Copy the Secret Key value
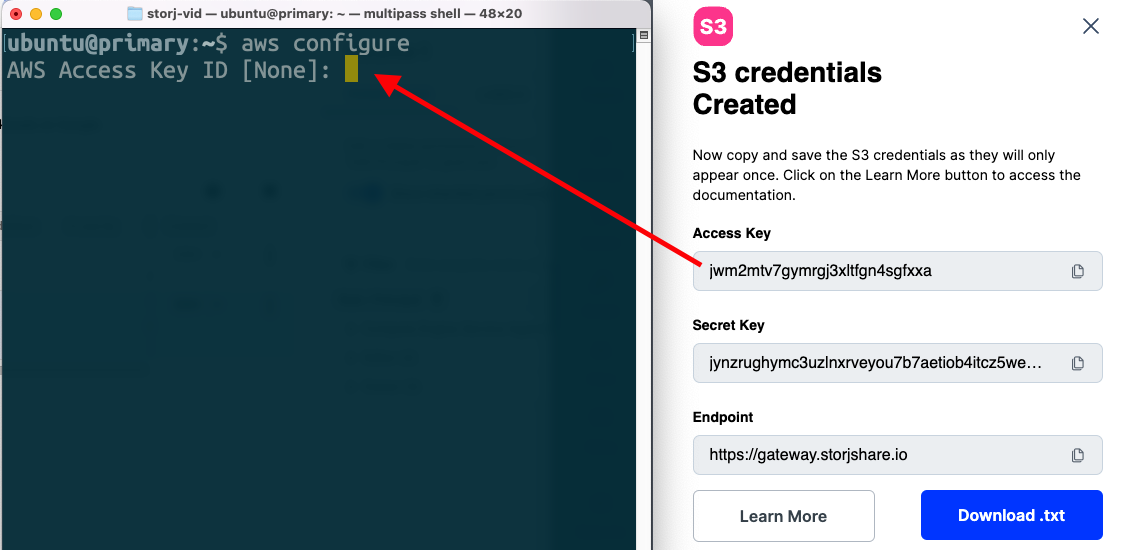The width and height of the screenshot is (1136, 550). [x=1077, y=364]
